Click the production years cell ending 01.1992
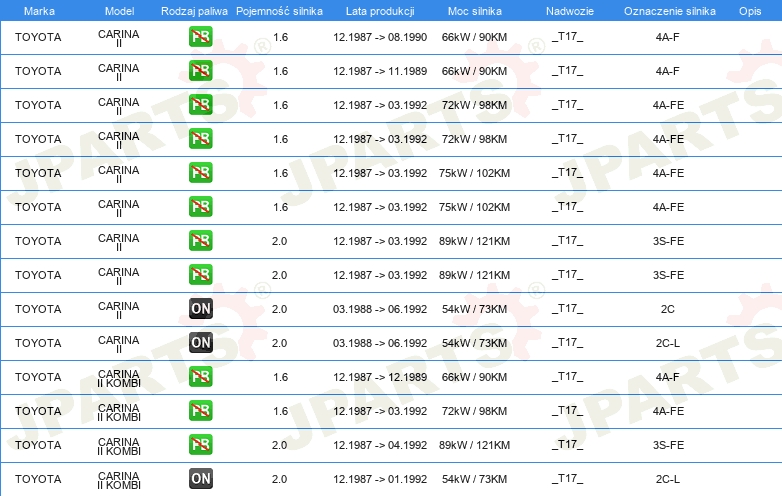The image size is (782, 496). [380, 479]
